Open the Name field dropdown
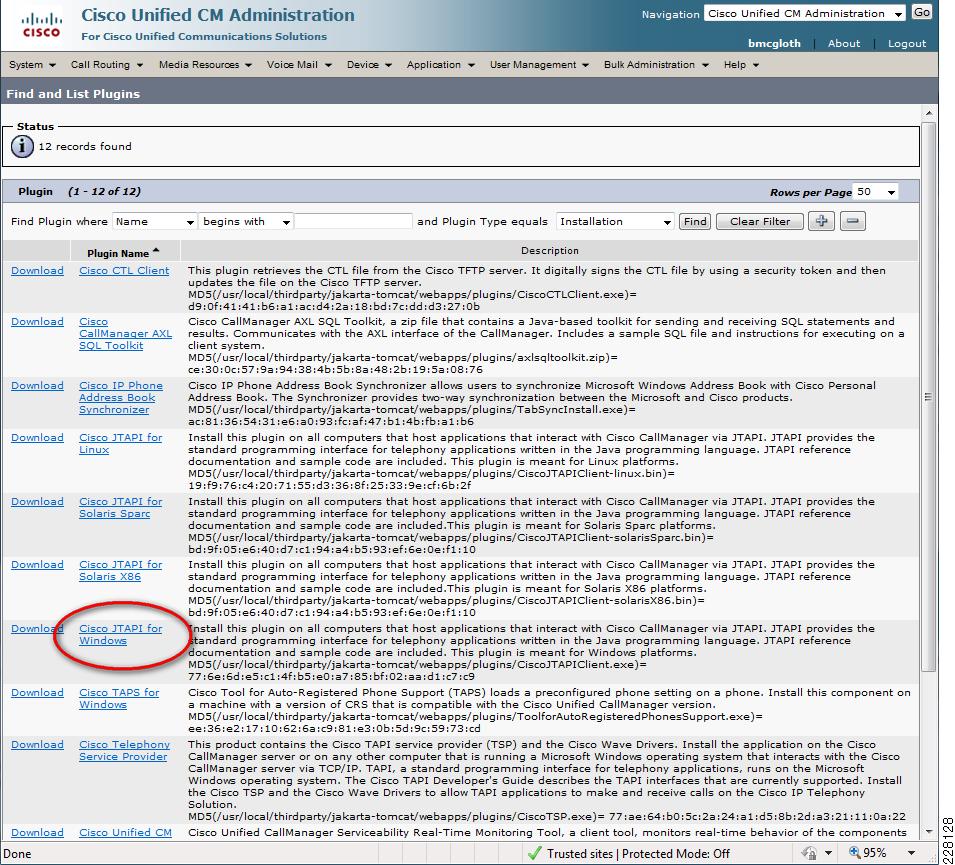The width and height of the screenshot is (955, 865). 155,222
